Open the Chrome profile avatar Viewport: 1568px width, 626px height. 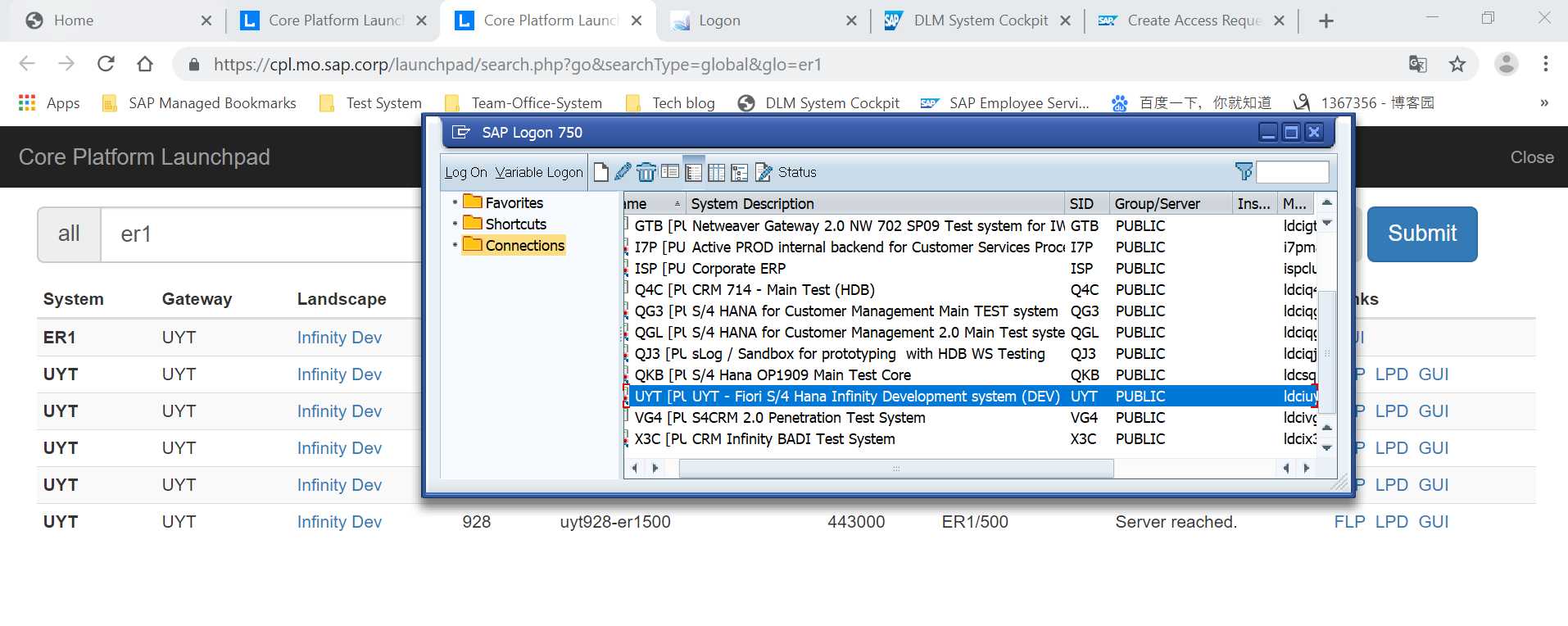pyautogui.click(x=1507, y=64)
